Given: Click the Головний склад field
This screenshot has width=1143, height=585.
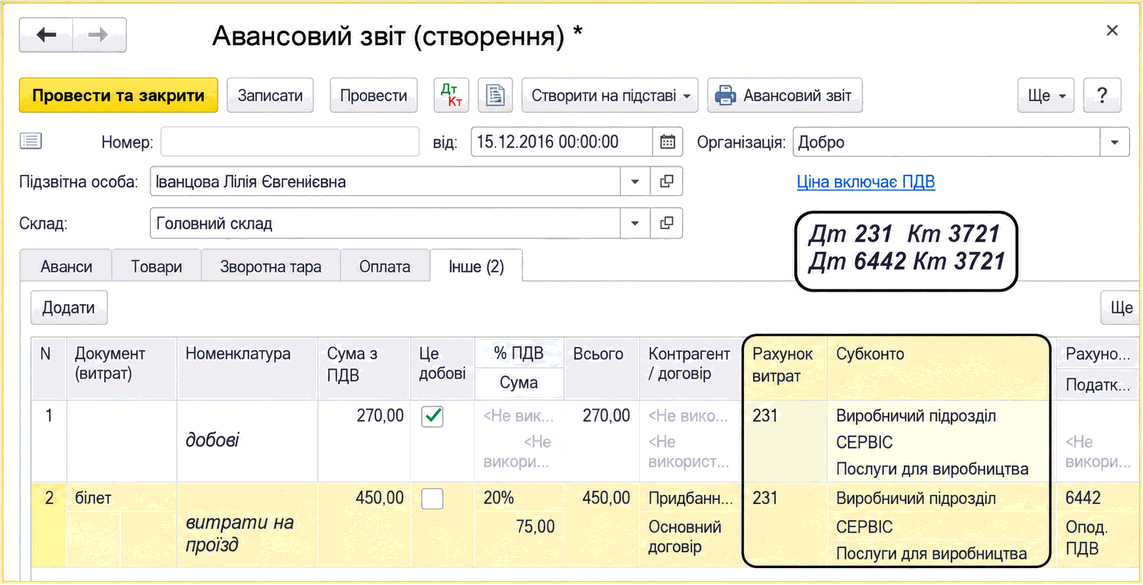Looking at the screenshot, I should [386, 223].
